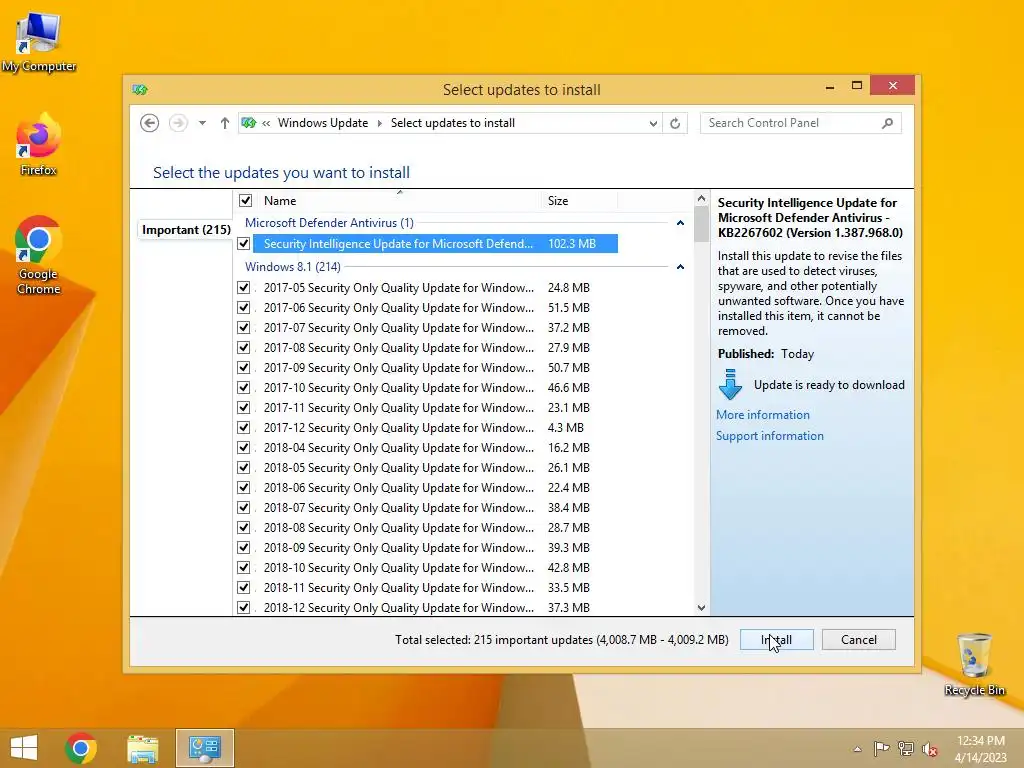Uncheck the 2017-06 Security Only update
The image size is (1024, 768).
click(244, 308)
